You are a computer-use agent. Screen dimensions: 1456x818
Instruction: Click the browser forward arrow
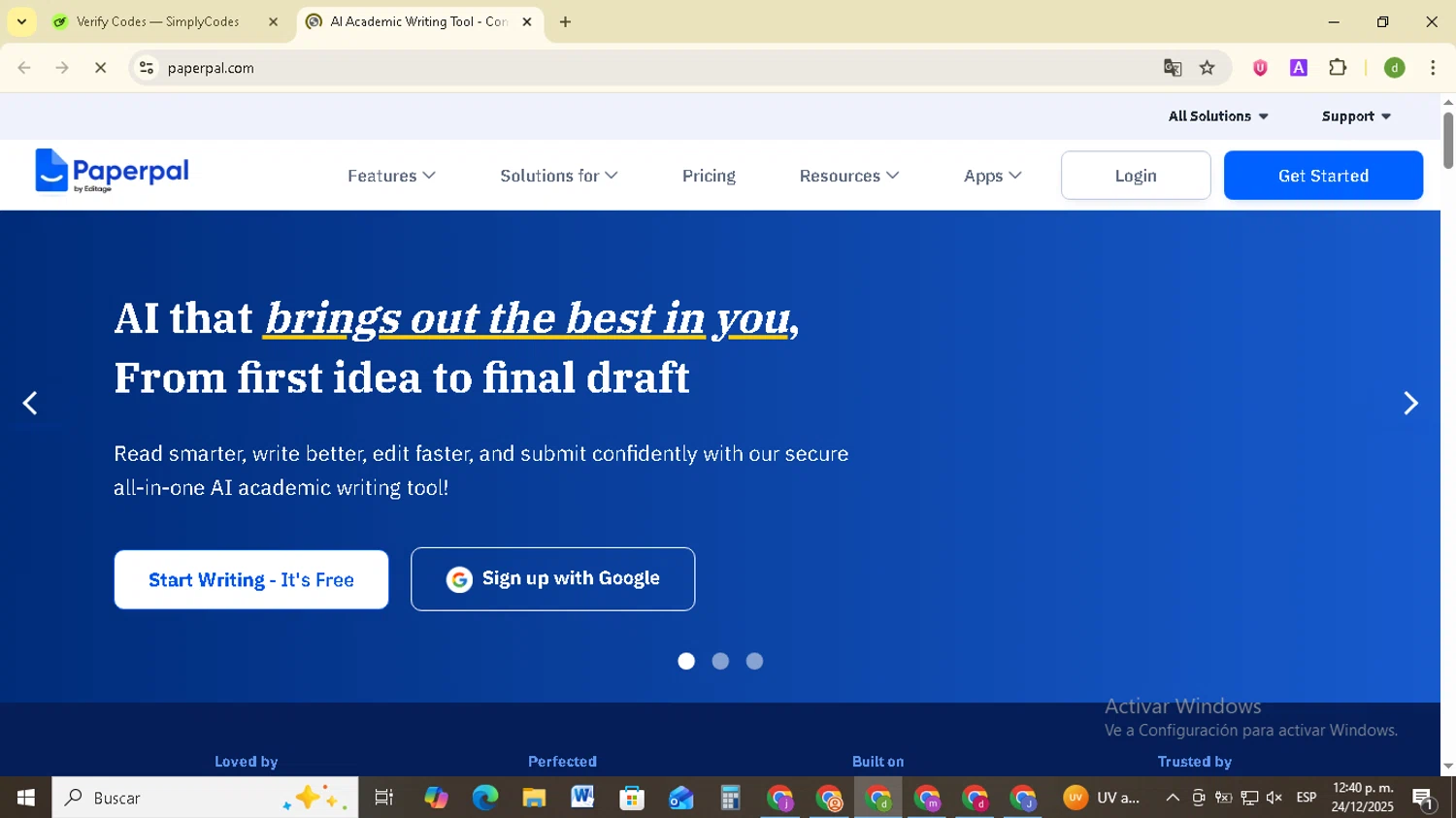tap(62, 68)
